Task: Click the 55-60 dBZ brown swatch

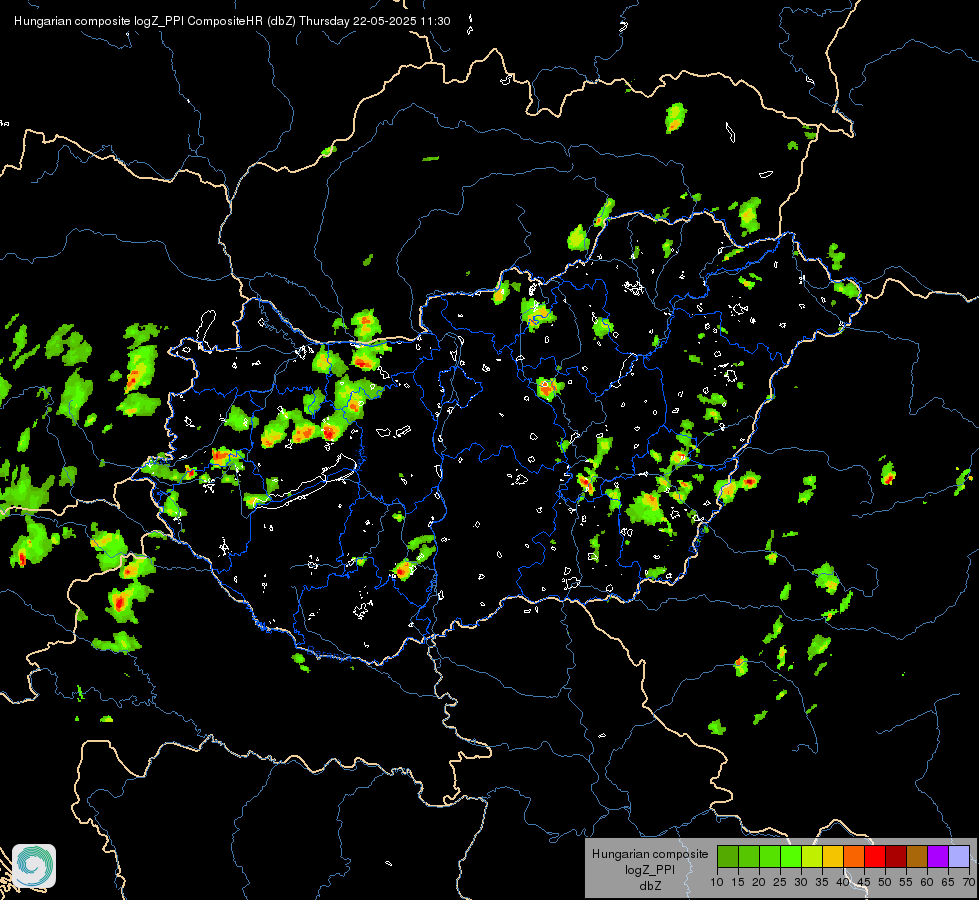Action: pos(917,857)
